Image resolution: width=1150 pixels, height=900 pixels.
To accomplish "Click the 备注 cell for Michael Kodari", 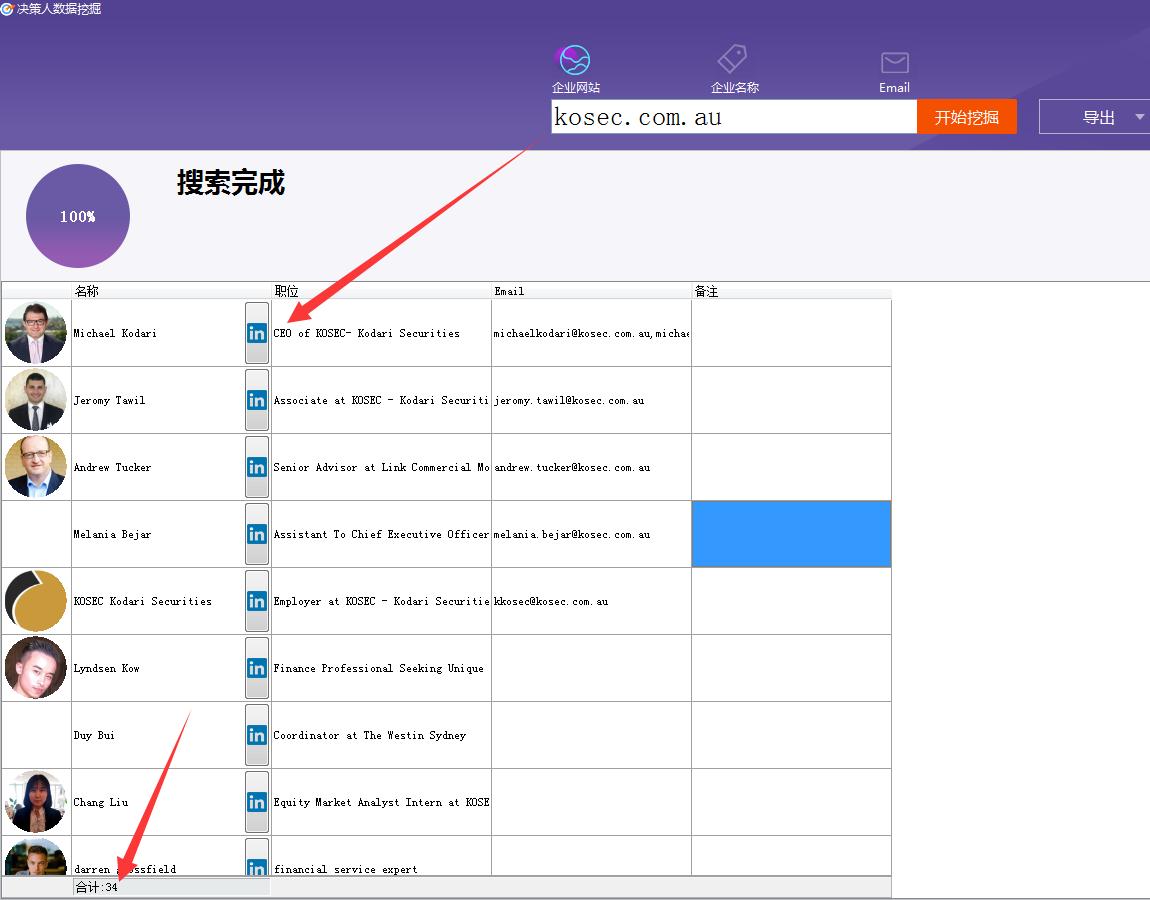I will click(x=791, y=333).
